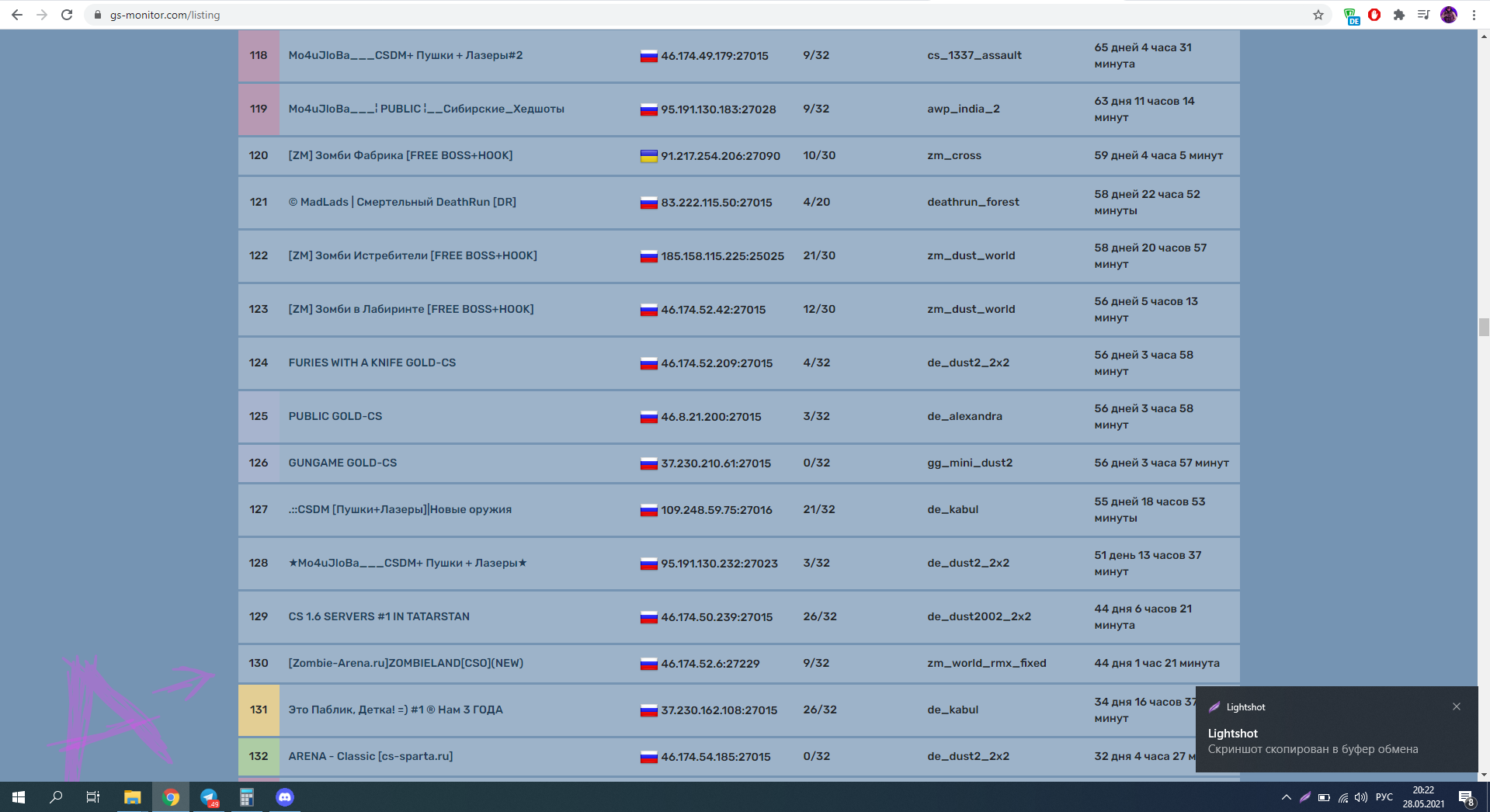Image resolution: width=1490 pixels, height=812 pixels.
Task: Click the map name deathrun_forest
Action: (x=973, y=202)
